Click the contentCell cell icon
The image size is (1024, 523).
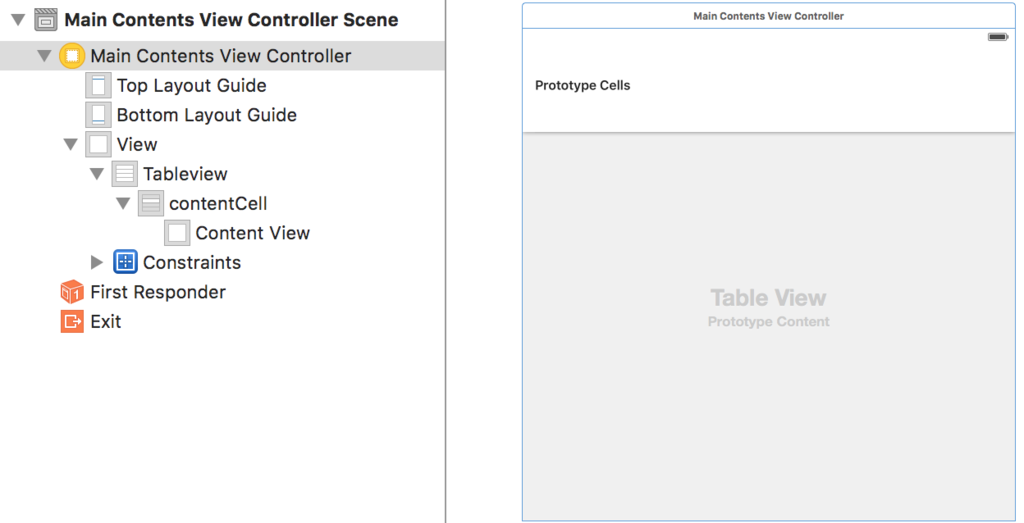(x=151, y=204)
